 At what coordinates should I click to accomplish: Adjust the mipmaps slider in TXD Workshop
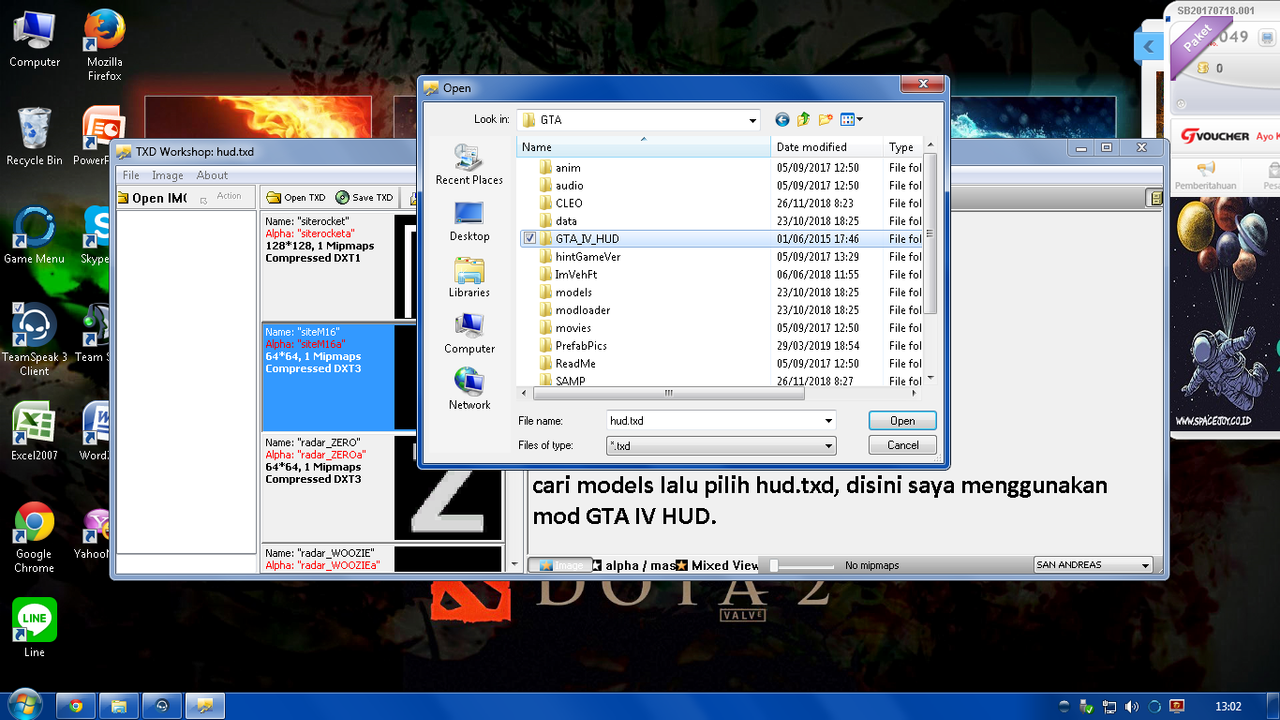[773, 566]
